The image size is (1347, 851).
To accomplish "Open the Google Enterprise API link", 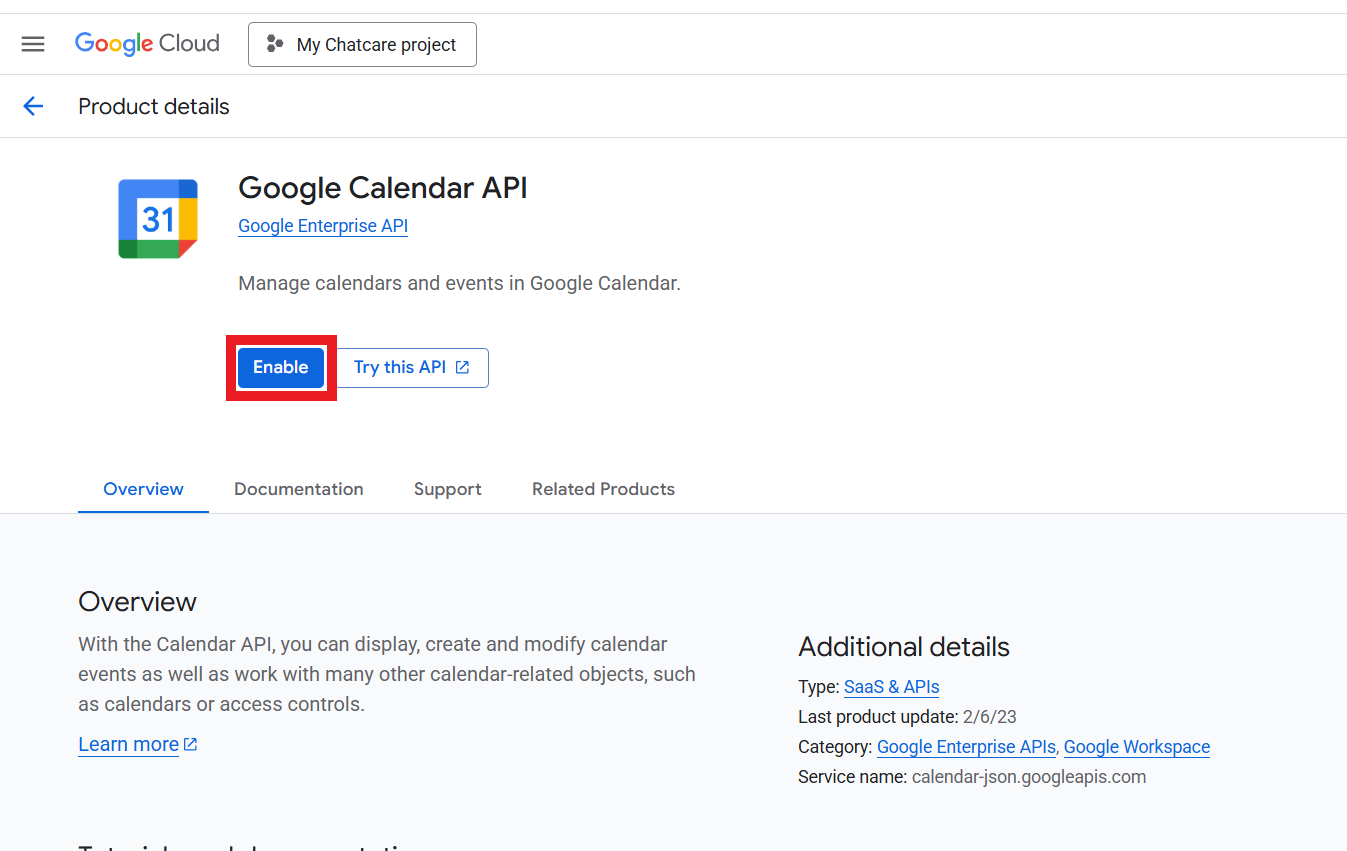I will click(323, 226).
